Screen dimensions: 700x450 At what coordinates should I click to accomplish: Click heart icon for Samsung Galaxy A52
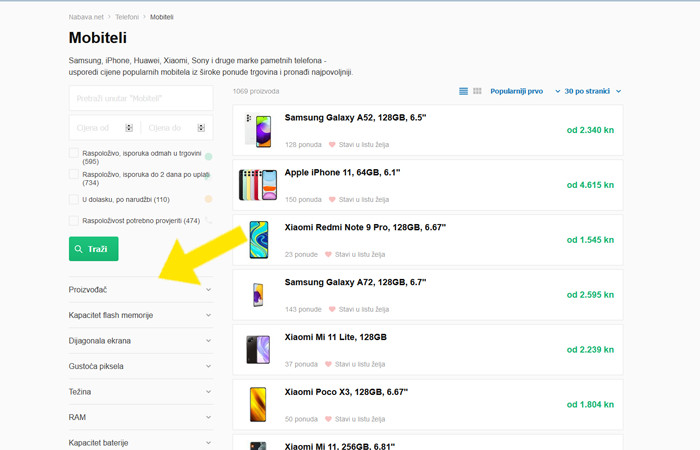click(x=332, y=145)
